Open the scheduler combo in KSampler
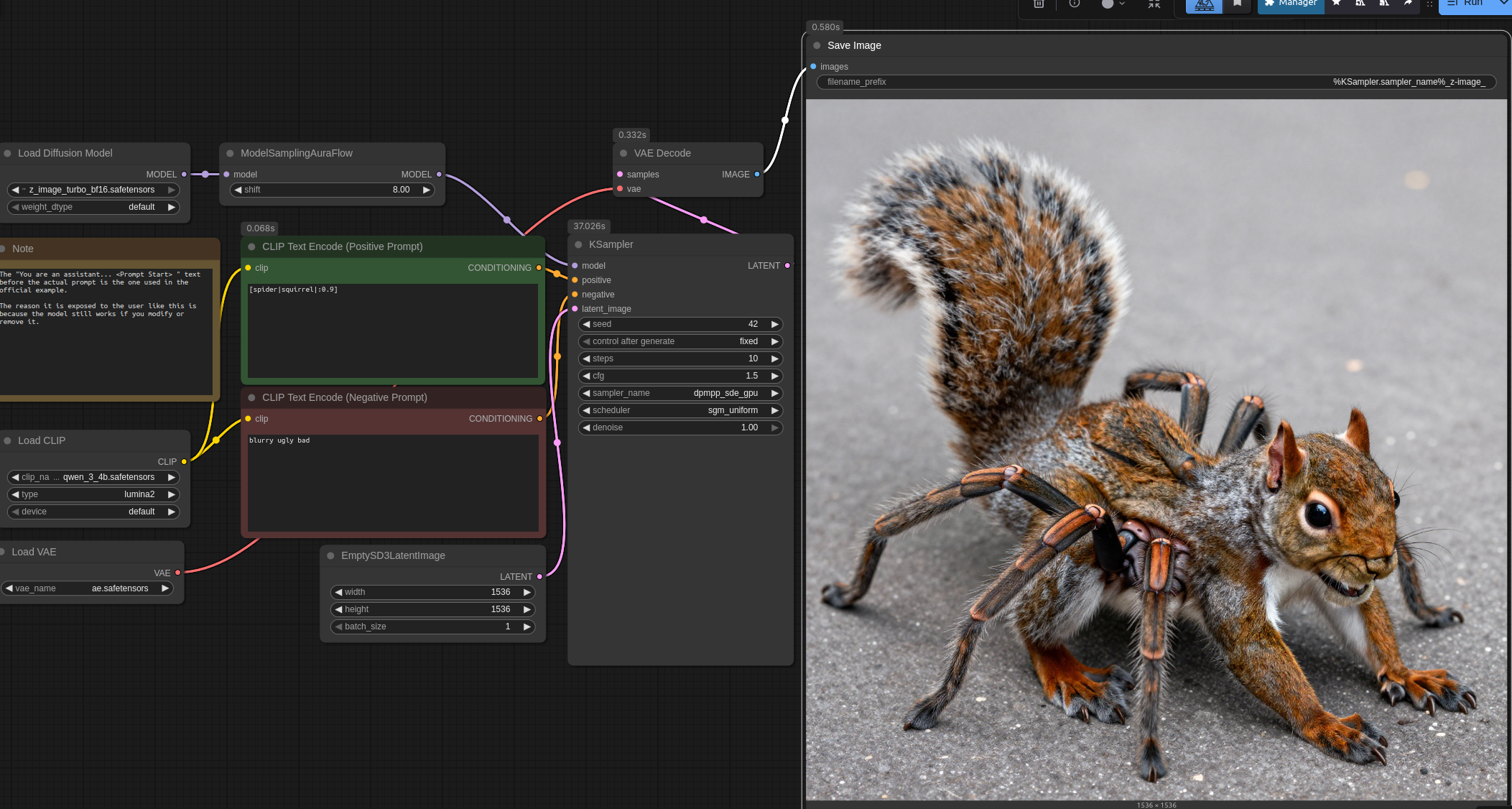The height and width of the screenshot is (809, 1512). coord(680,410)
